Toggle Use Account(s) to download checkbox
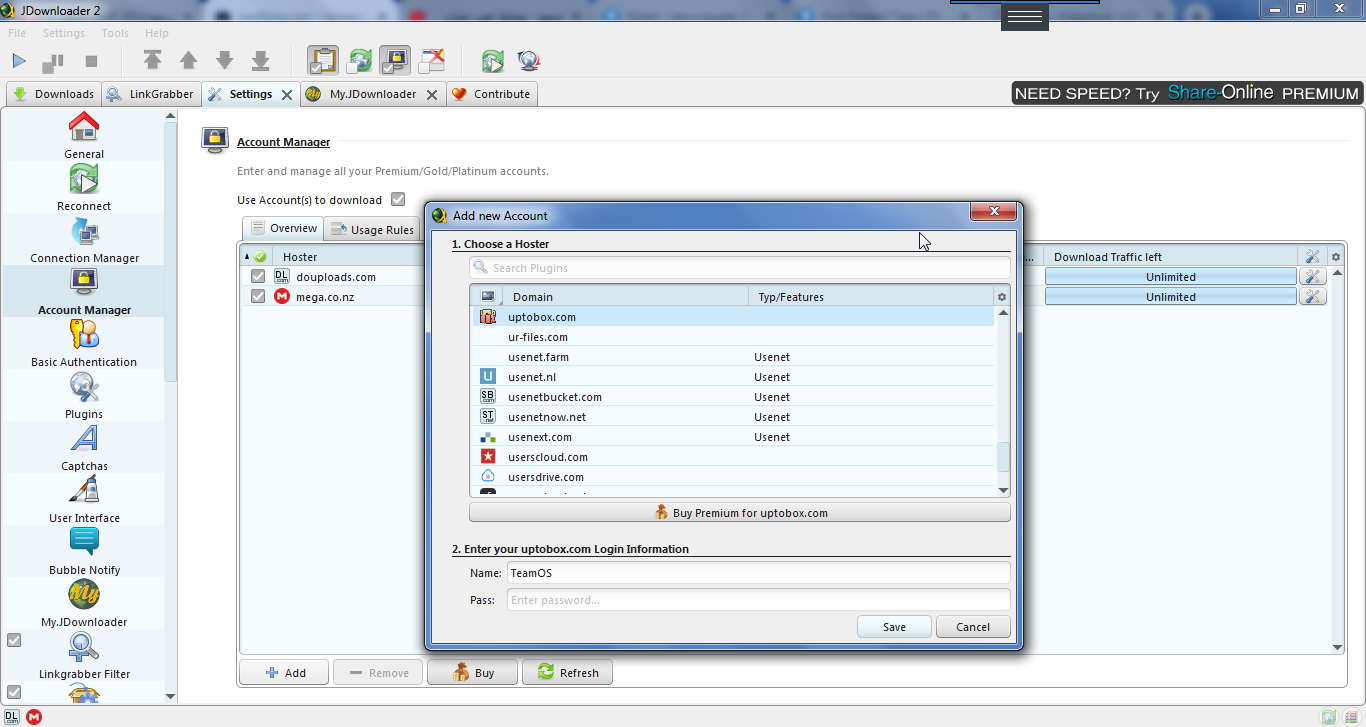The height and width of the screenshot is (727, 1366). (398, 199)
